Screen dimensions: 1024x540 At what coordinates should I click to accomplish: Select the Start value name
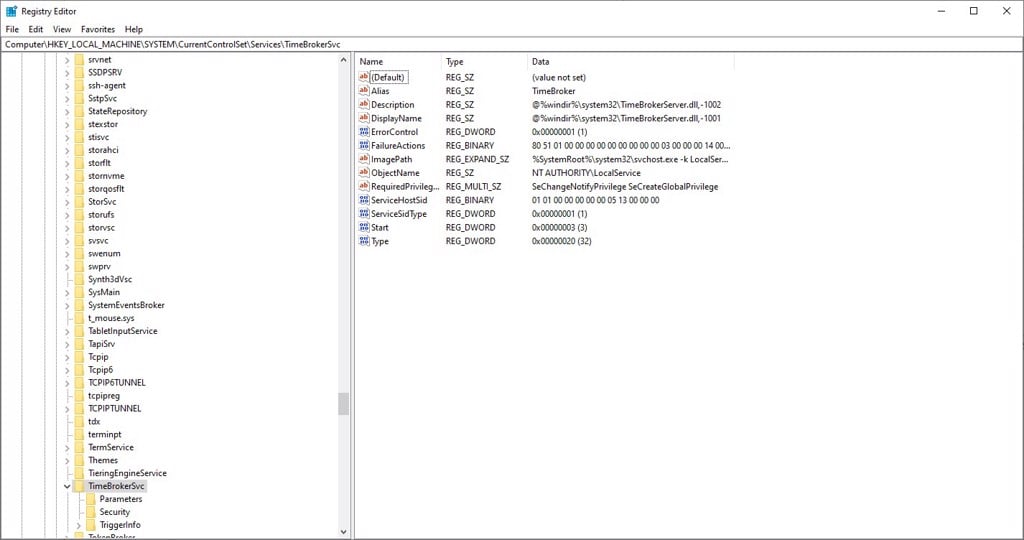tap(380, 227)
